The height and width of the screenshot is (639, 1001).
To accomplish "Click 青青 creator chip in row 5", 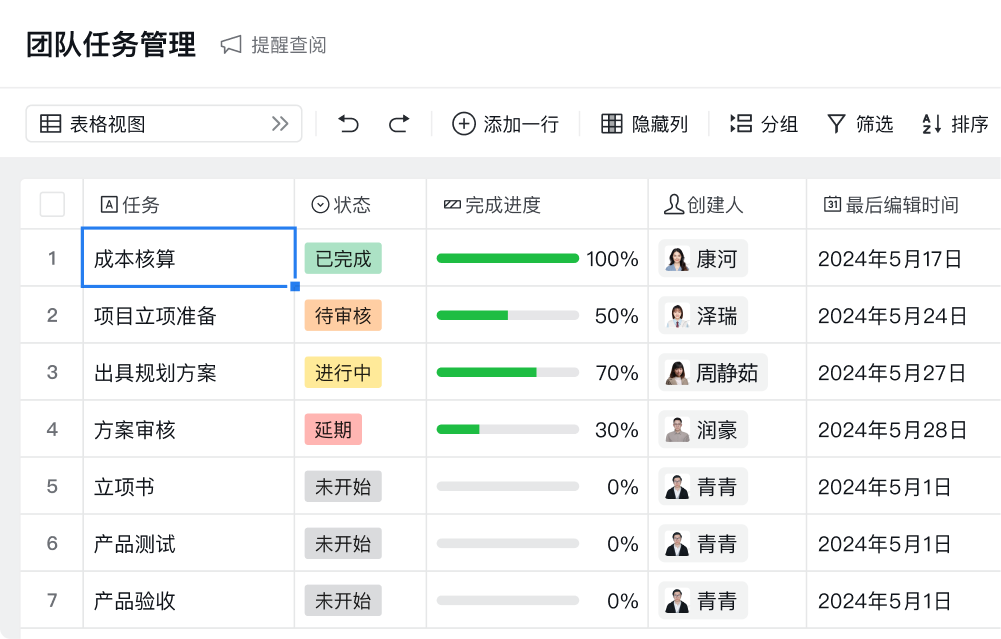I will click(703, 486).
